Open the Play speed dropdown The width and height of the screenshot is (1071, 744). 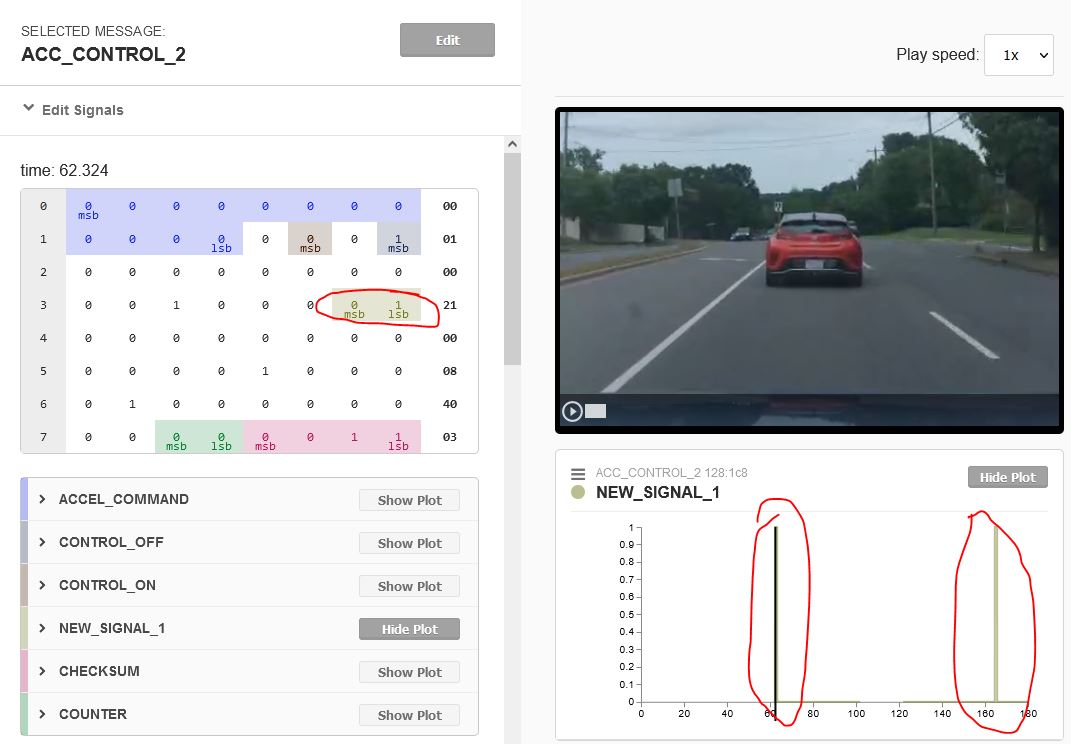pos(1018,55)
